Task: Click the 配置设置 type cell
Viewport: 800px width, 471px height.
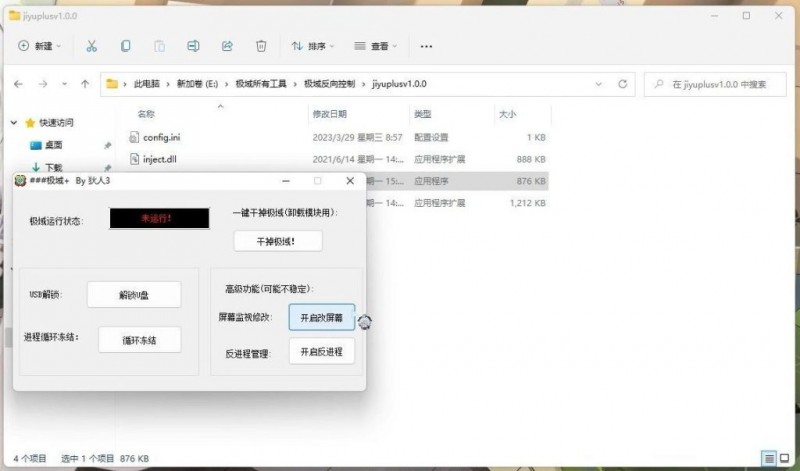Action: point(431,137)
